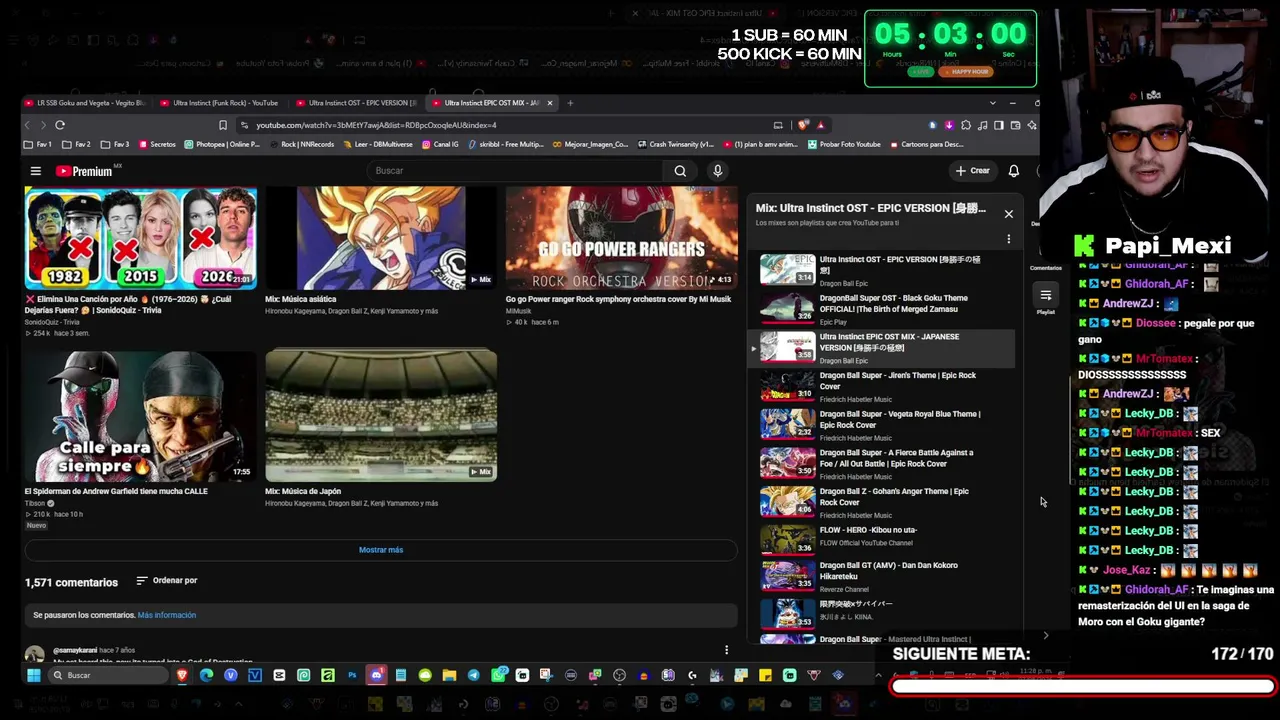Image resolution: width=1280 pixels, height=720 pixels.
Task: Click the Windows taskbar Buscar search box
Action: coord(108,675)
